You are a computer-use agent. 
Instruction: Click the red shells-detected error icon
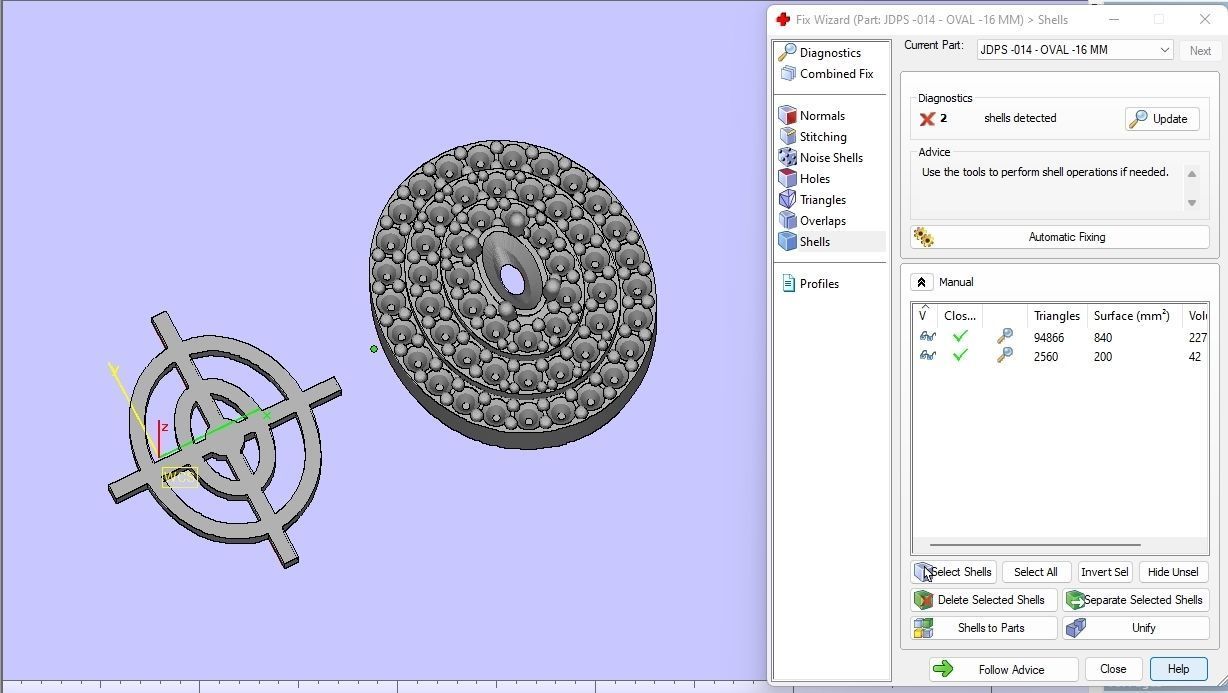927,118
